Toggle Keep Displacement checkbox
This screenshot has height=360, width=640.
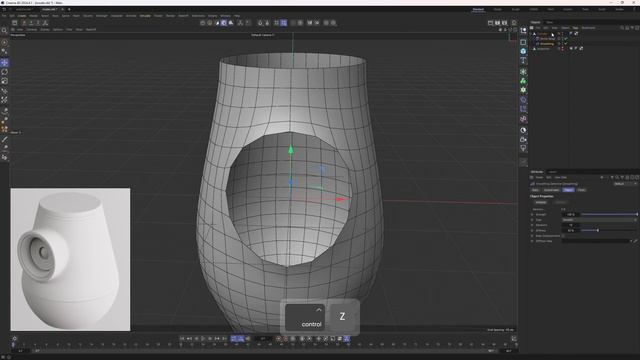pos(563,236)
